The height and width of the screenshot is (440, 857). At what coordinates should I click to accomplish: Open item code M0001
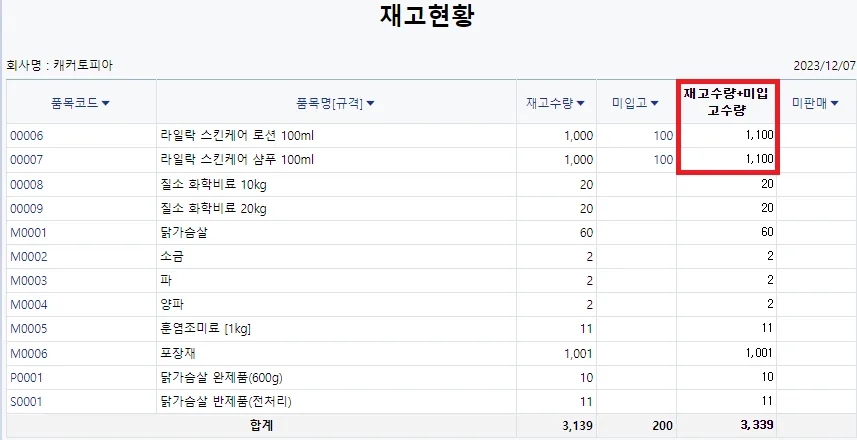28,233
